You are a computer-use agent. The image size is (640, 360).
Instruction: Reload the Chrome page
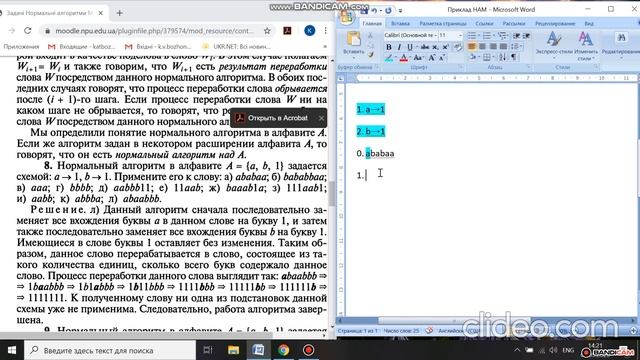click(27, 31)
